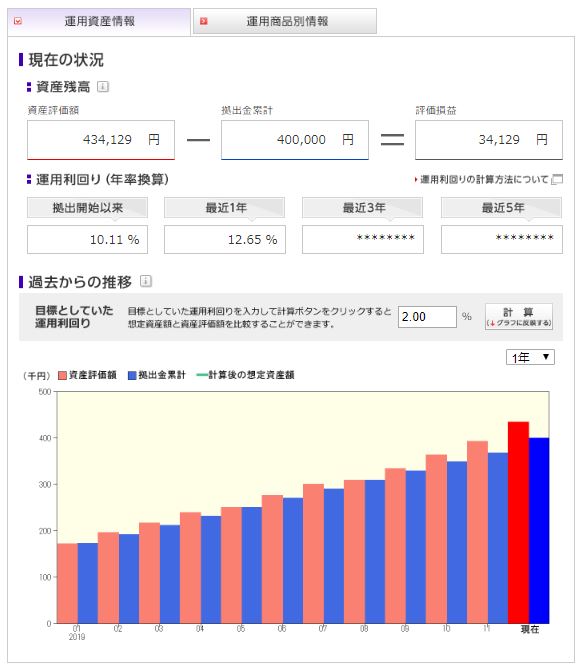The width and height of the screenshot is (585, 671).
Task: Select the 最近1年 period header
Action: tap(225, 208)
